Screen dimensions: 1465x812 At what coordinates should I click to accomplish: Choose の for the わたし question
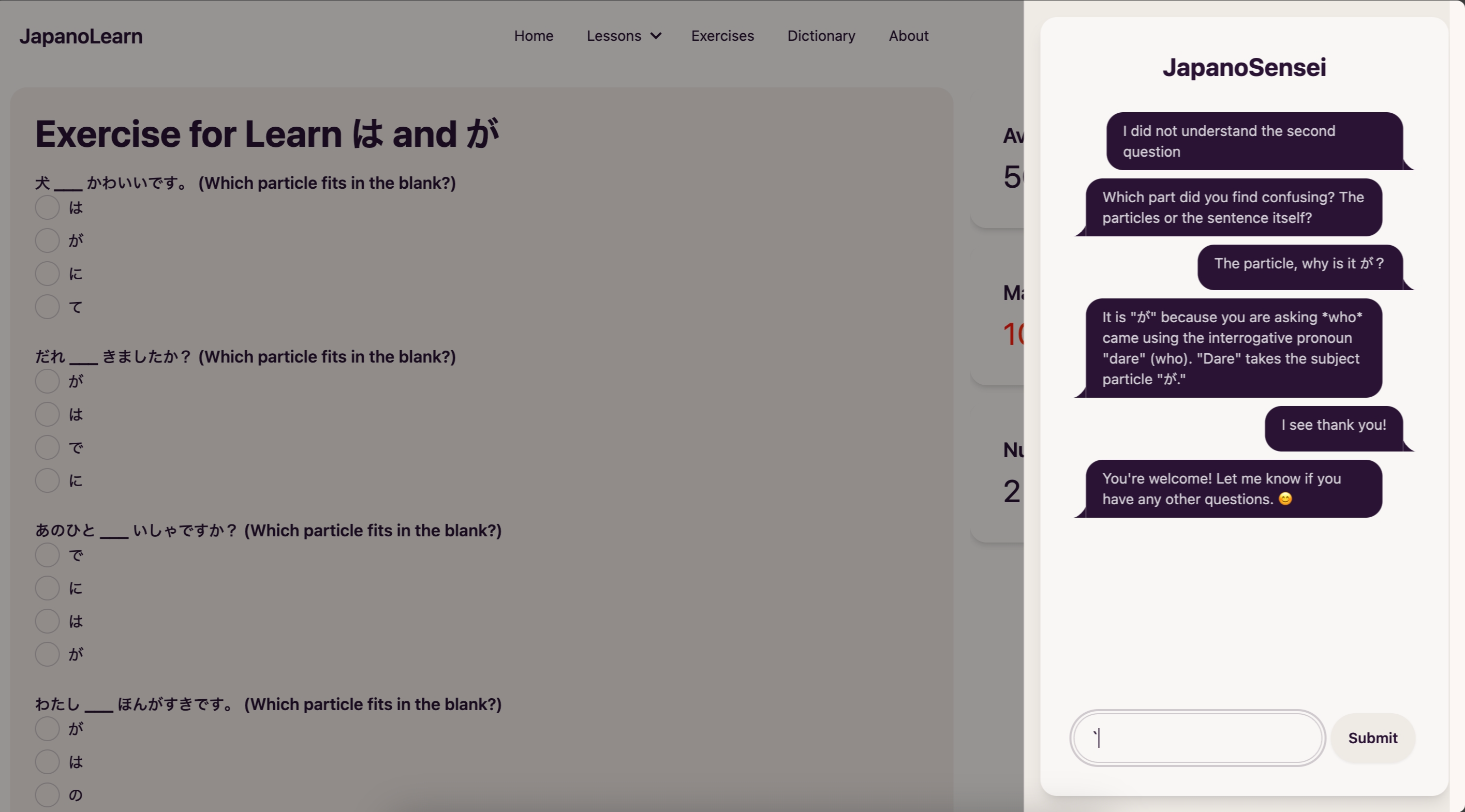47,795
